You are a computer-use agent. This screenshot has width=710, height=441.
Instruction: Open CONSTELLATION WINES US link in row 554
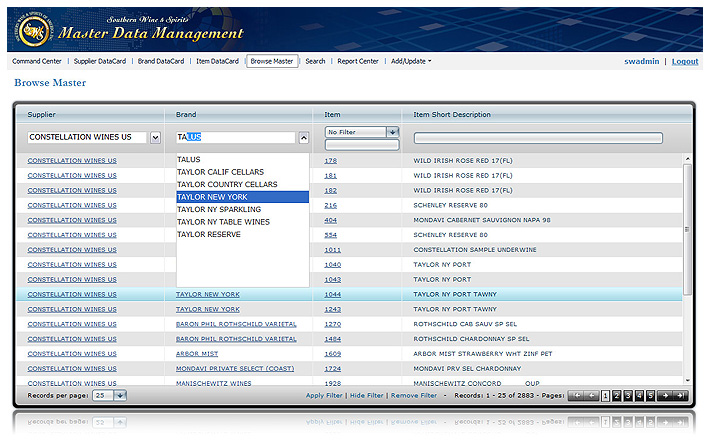[x=72, y=235]
